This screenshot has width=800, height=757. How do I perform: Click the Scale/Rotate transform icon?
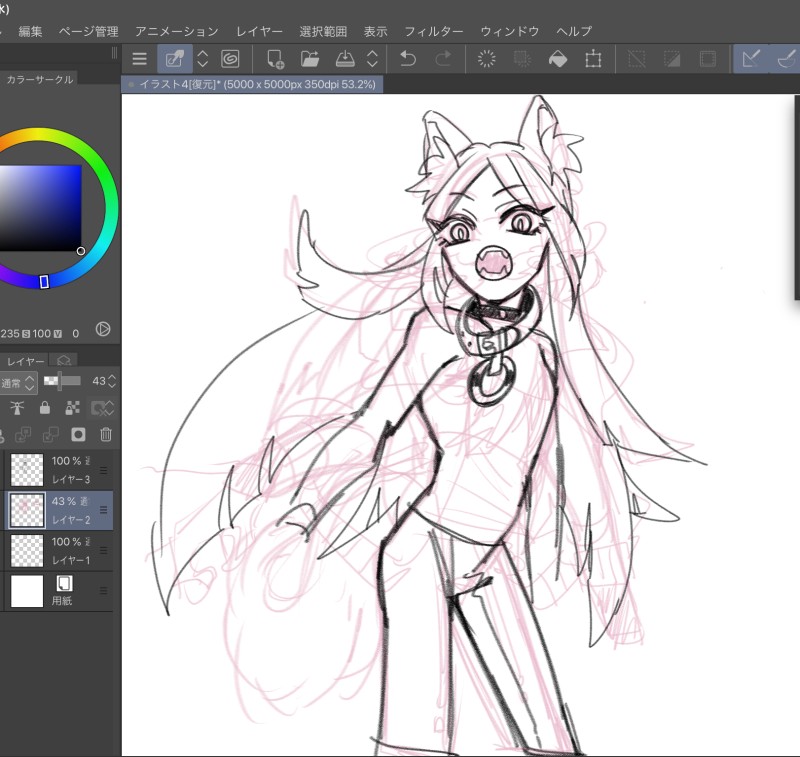click(593, 59)
